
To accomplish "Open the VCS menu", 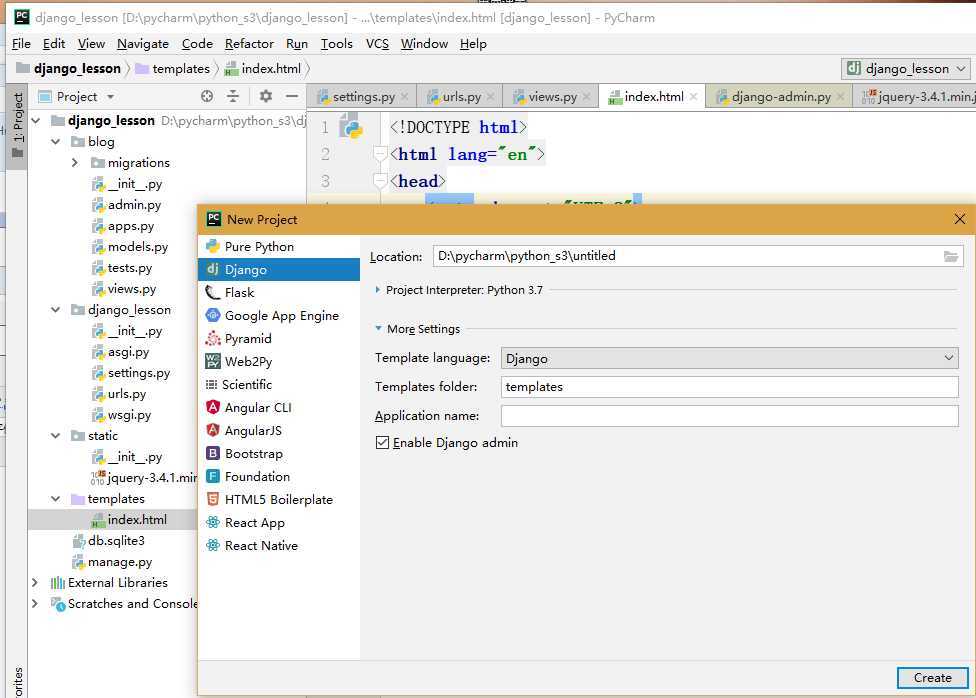I will click(x=377, y=44).
